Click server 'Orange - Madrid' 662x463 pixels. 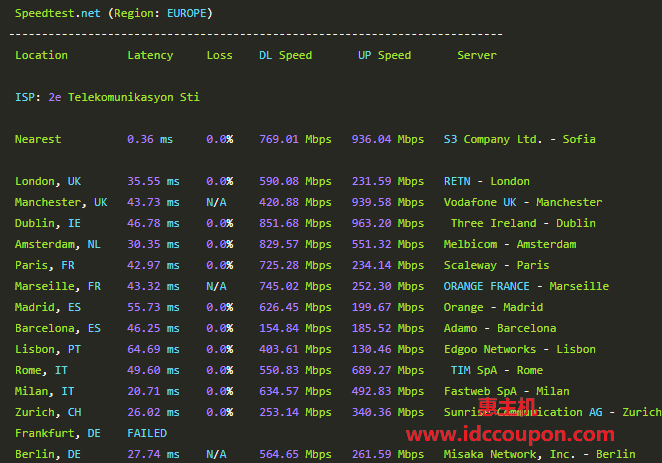pos(493,307)
